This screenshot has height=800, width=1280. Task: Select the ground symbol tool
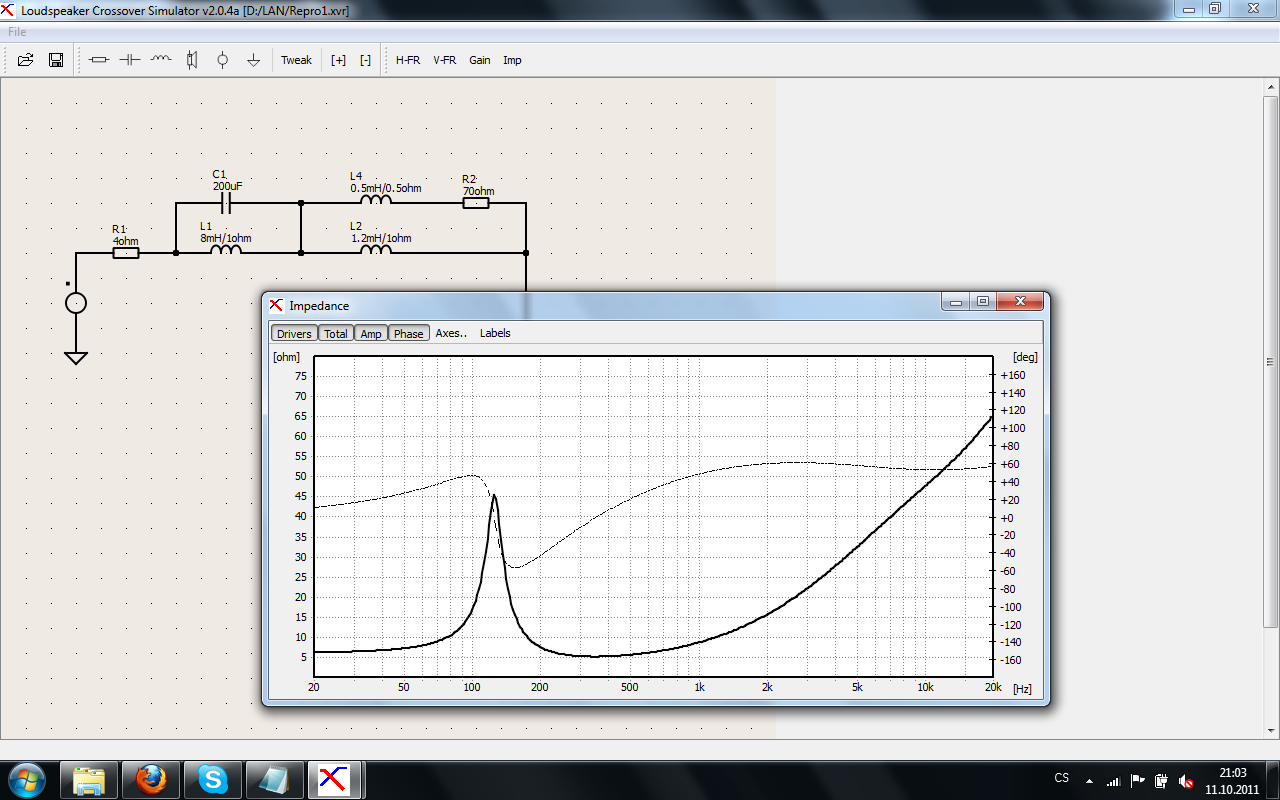click(x=253, y=60)
